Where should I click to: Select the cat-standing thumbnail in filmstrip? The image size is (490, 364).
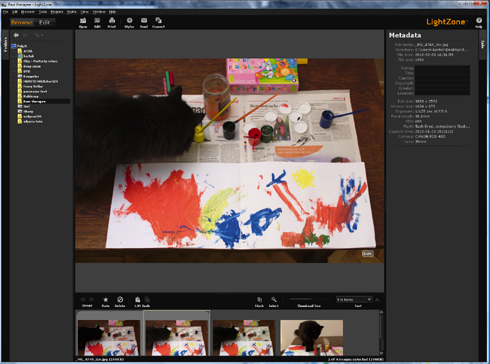tap(312, 338)
